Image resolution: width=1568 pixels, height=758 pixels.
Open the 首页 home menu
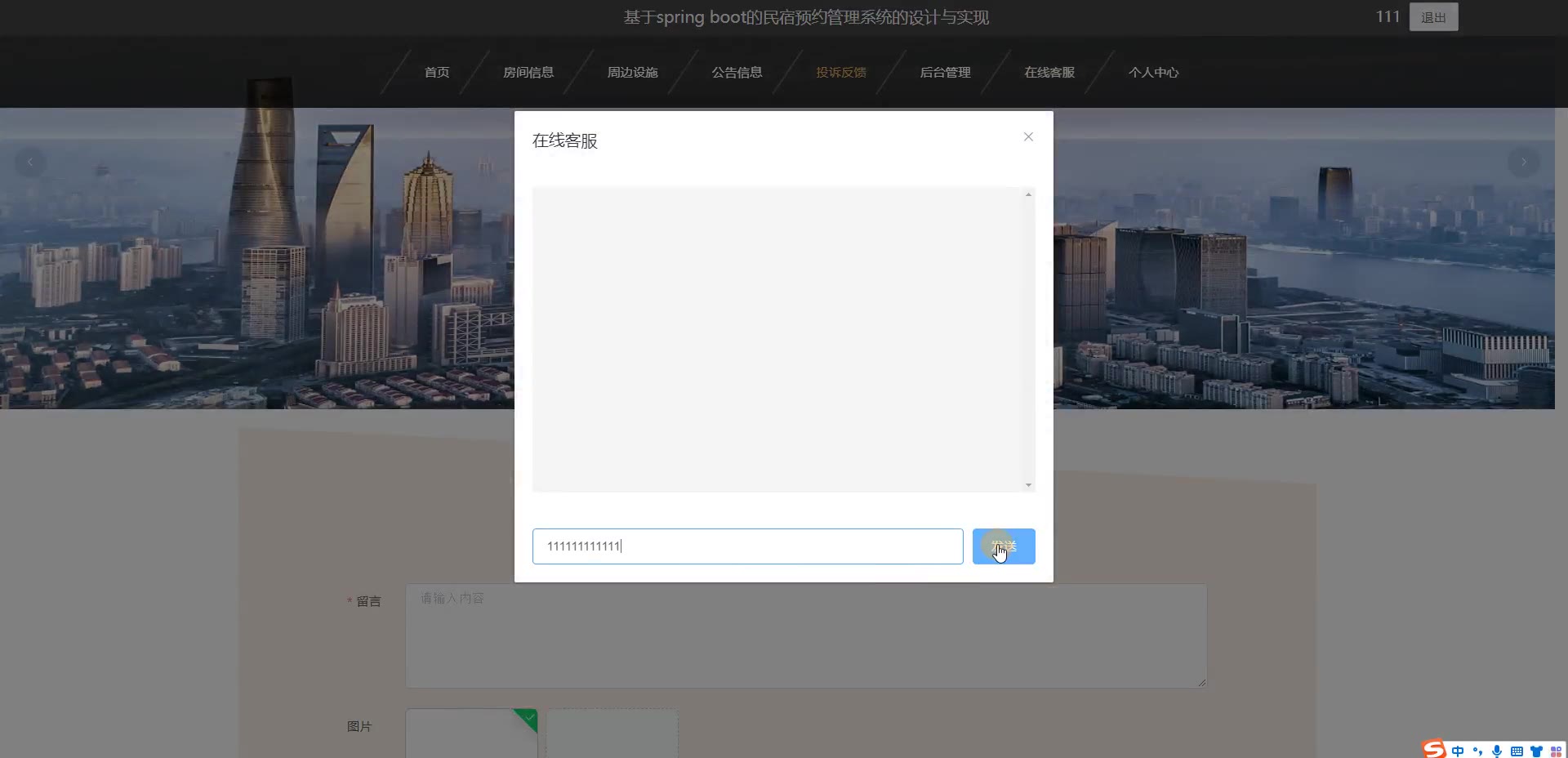click(x=437, y=73)
